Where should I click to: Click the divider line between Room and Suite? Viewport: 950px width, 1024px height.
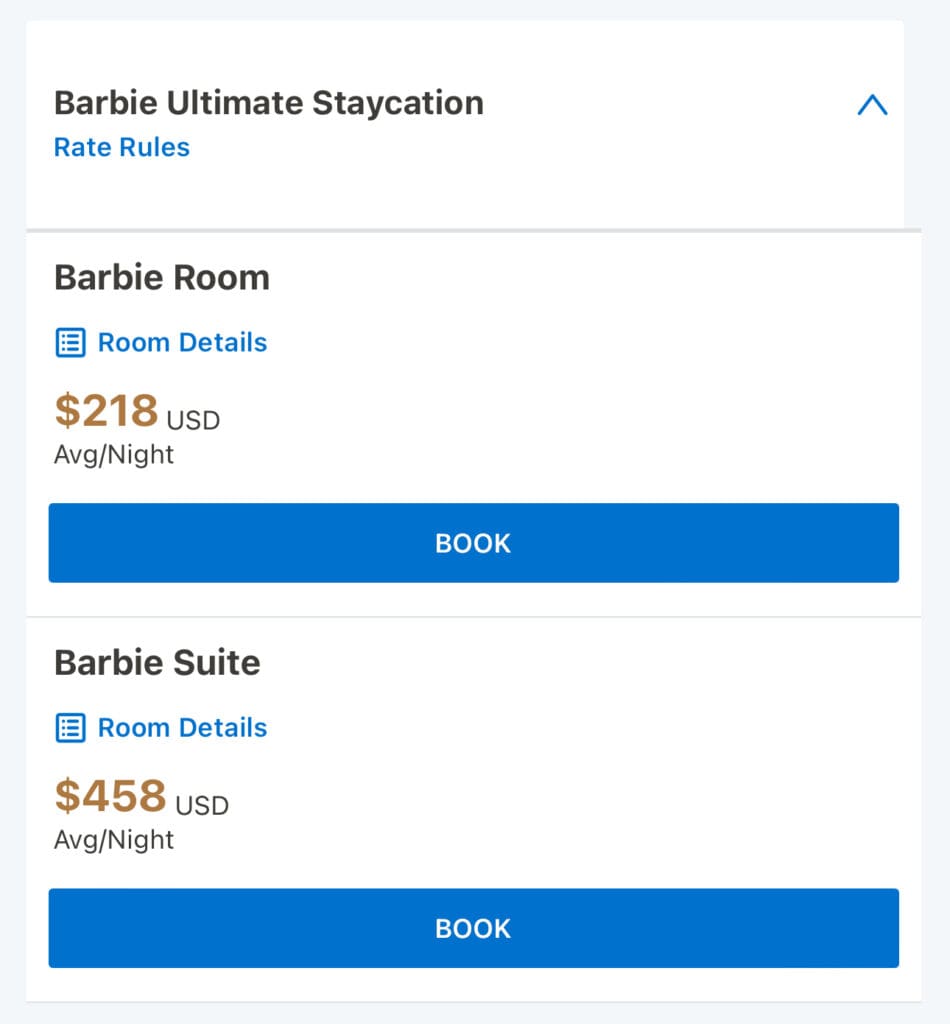point(473,617)
